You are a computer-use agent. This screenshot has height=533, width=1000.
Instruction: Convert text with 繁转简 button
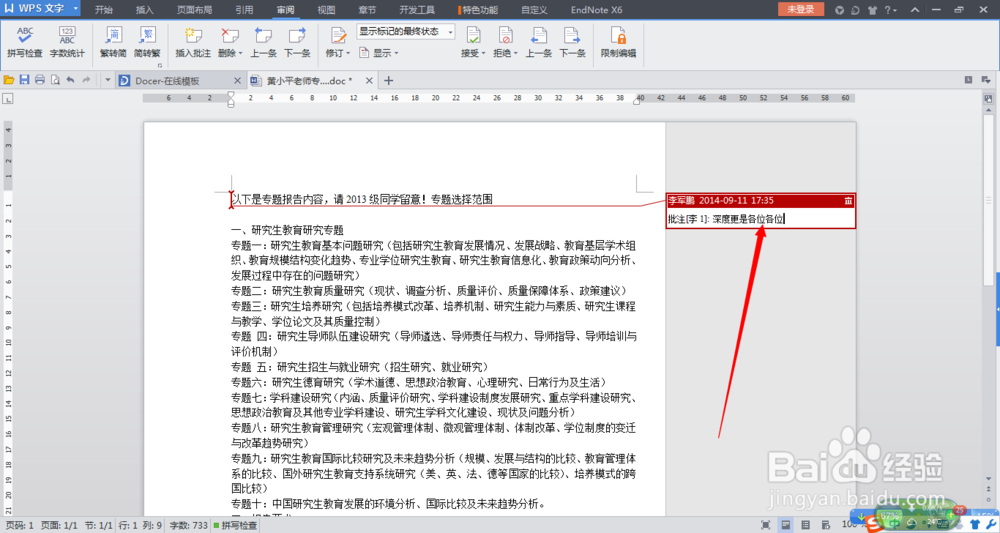[114, 42]
